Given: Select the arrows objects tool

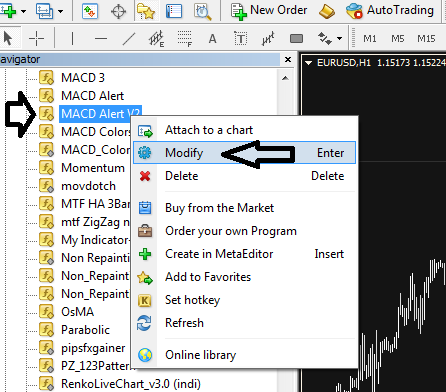Looking at the screenshot, I should [x=324, y=39].
